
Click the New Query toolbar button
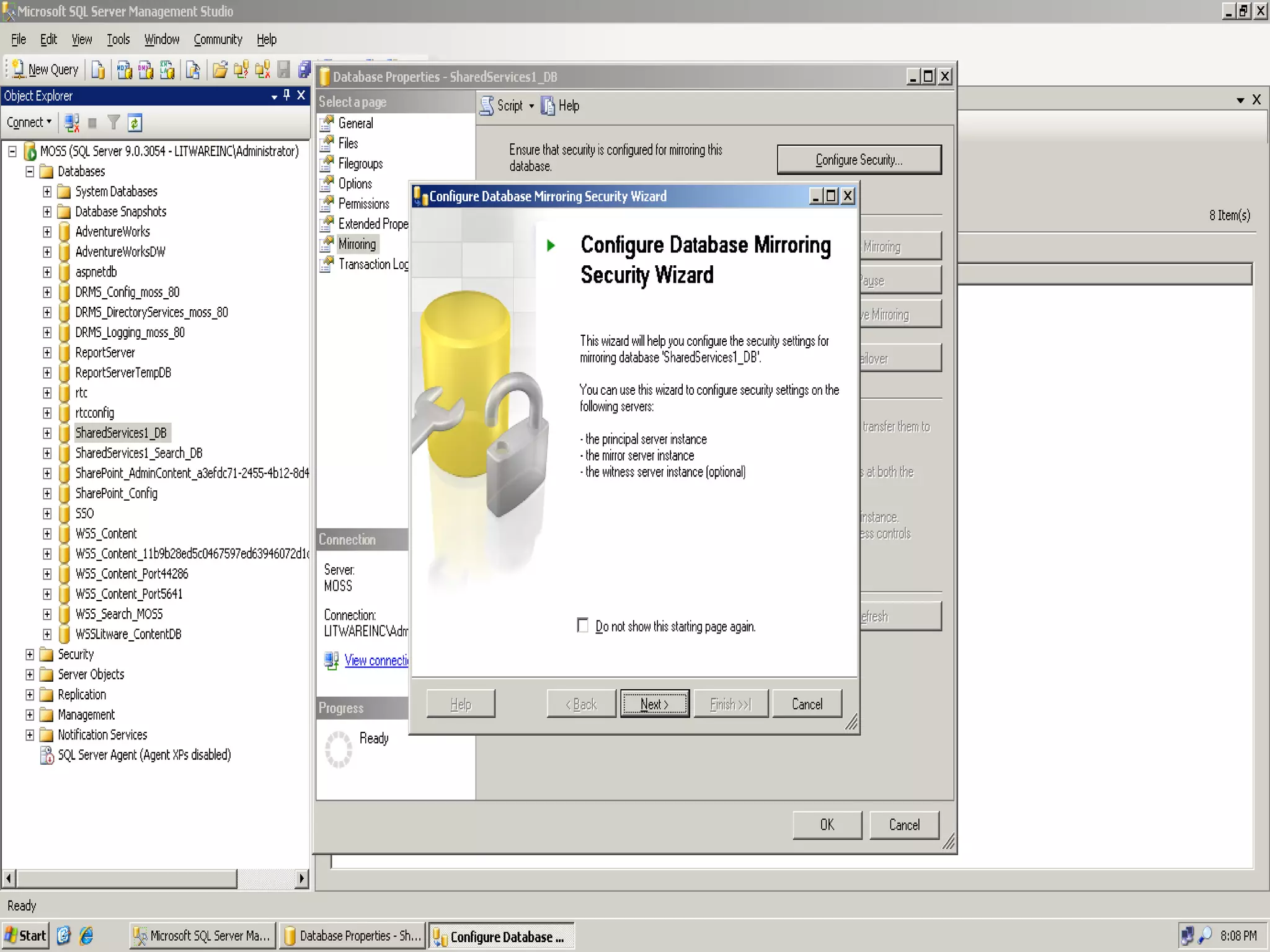45,69
